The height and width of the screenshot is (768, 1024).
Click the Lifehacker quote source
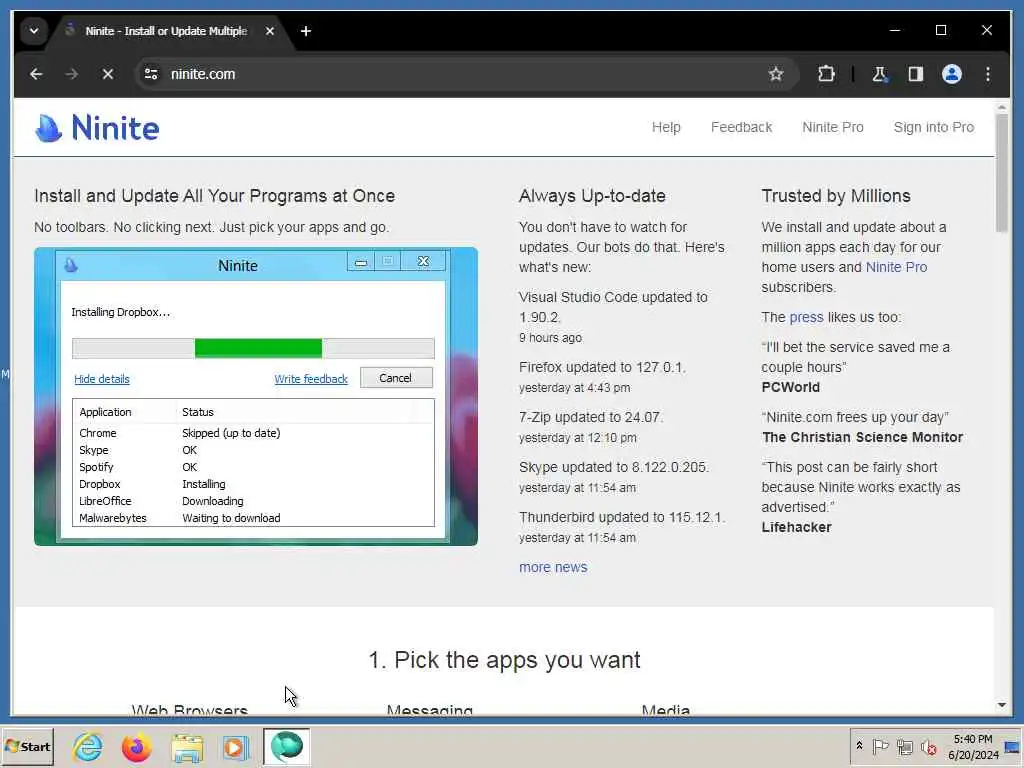click(796, 527)
